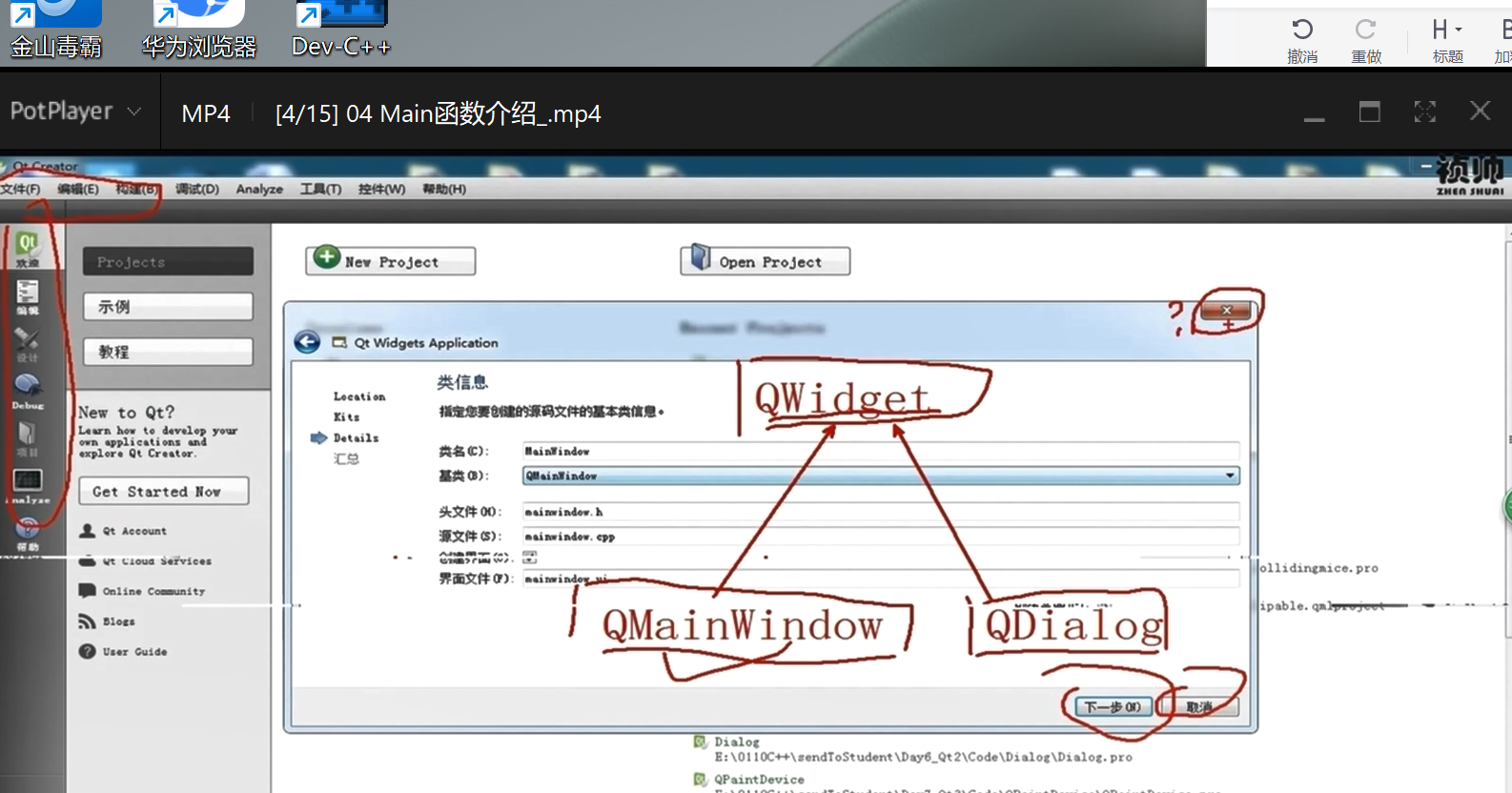Open the Dialog recent project entry
Screen dimensions: 1512x793
[x=923, y=749]
